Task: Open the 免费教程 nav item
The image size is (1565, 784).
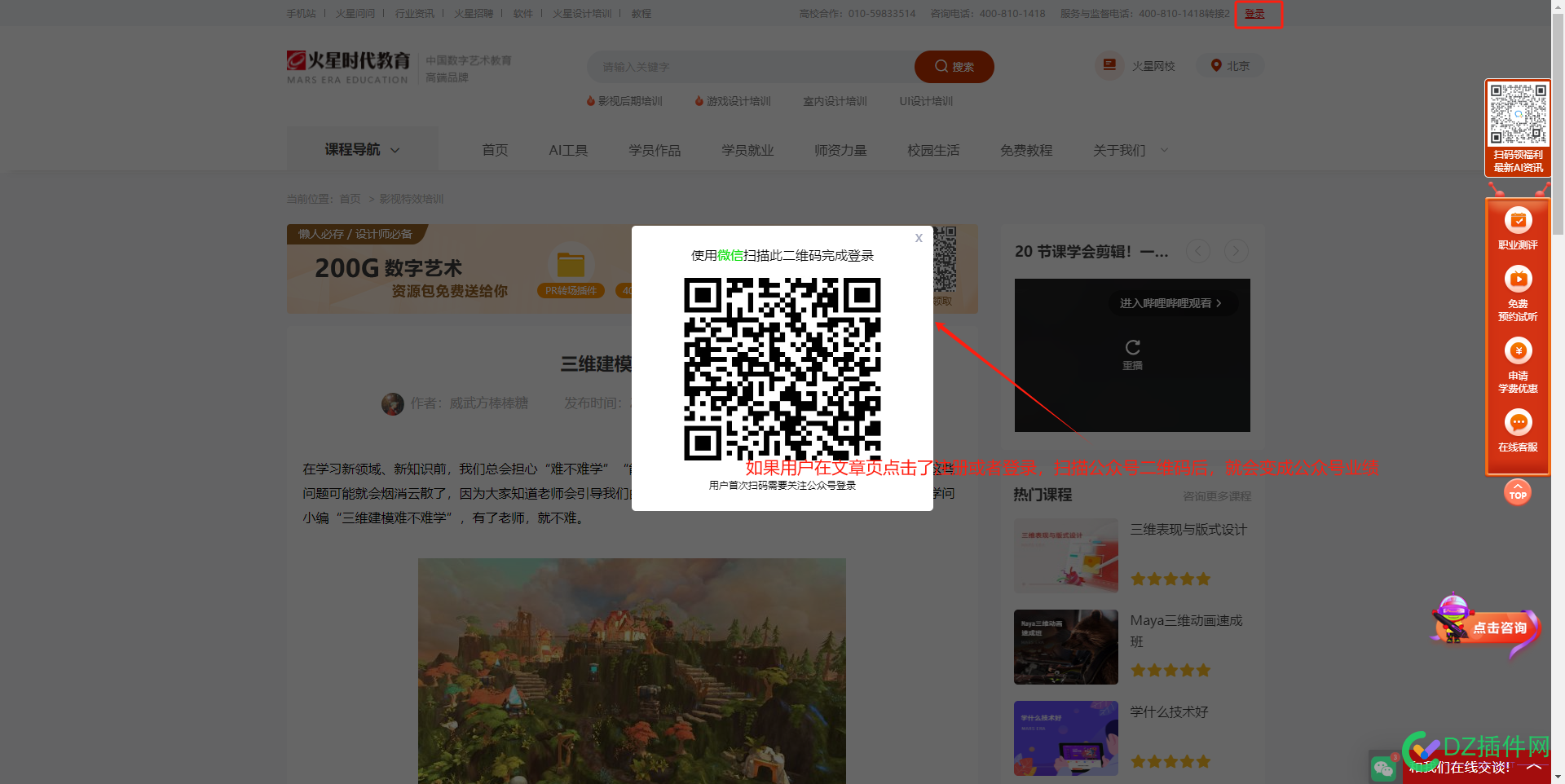Action: click(1026, 150)
